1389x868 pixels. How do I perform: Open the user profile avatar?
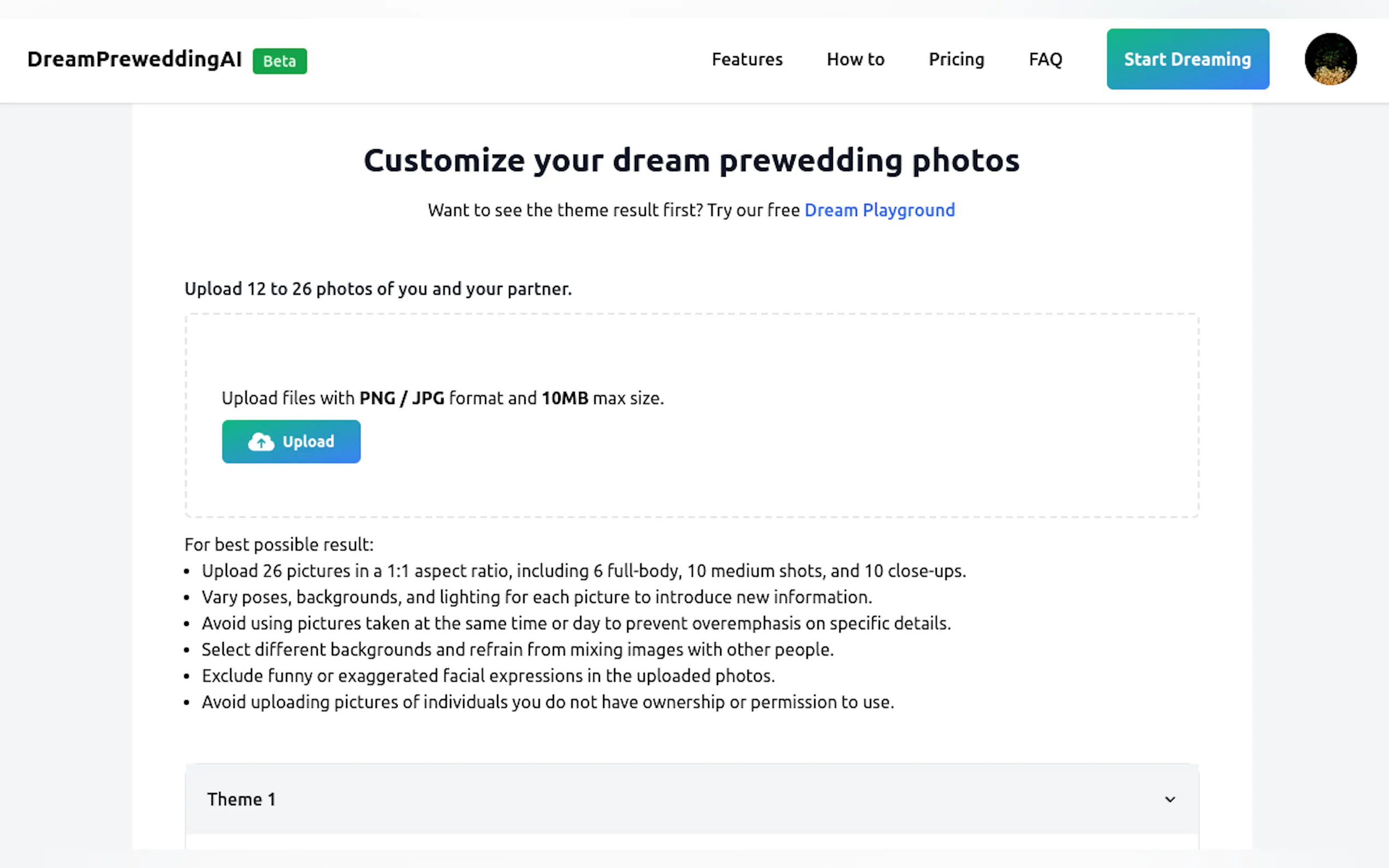pos(1330,59)
